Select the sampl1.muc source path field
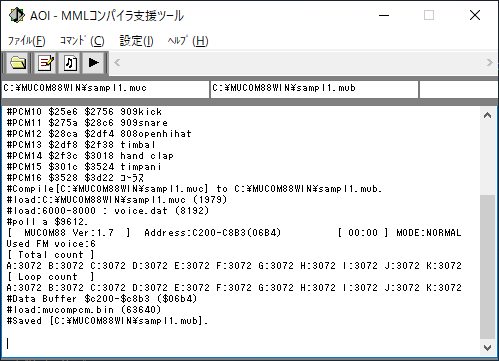Viewport: 499px width, 361px height. tap(105, 89)
